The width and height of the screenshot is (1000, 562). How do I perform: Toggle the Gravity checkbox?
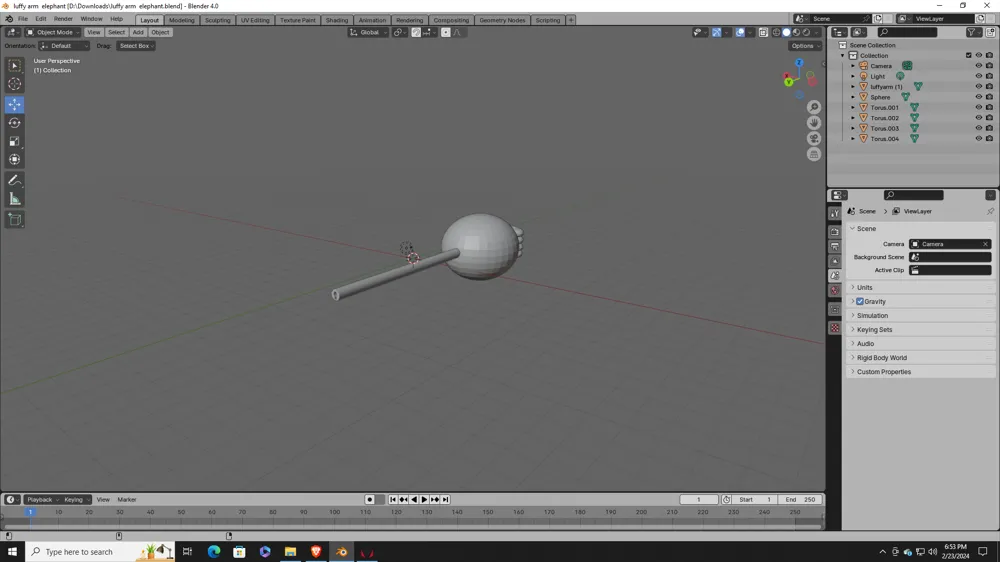pyautogui.click(x=860, y=301)
